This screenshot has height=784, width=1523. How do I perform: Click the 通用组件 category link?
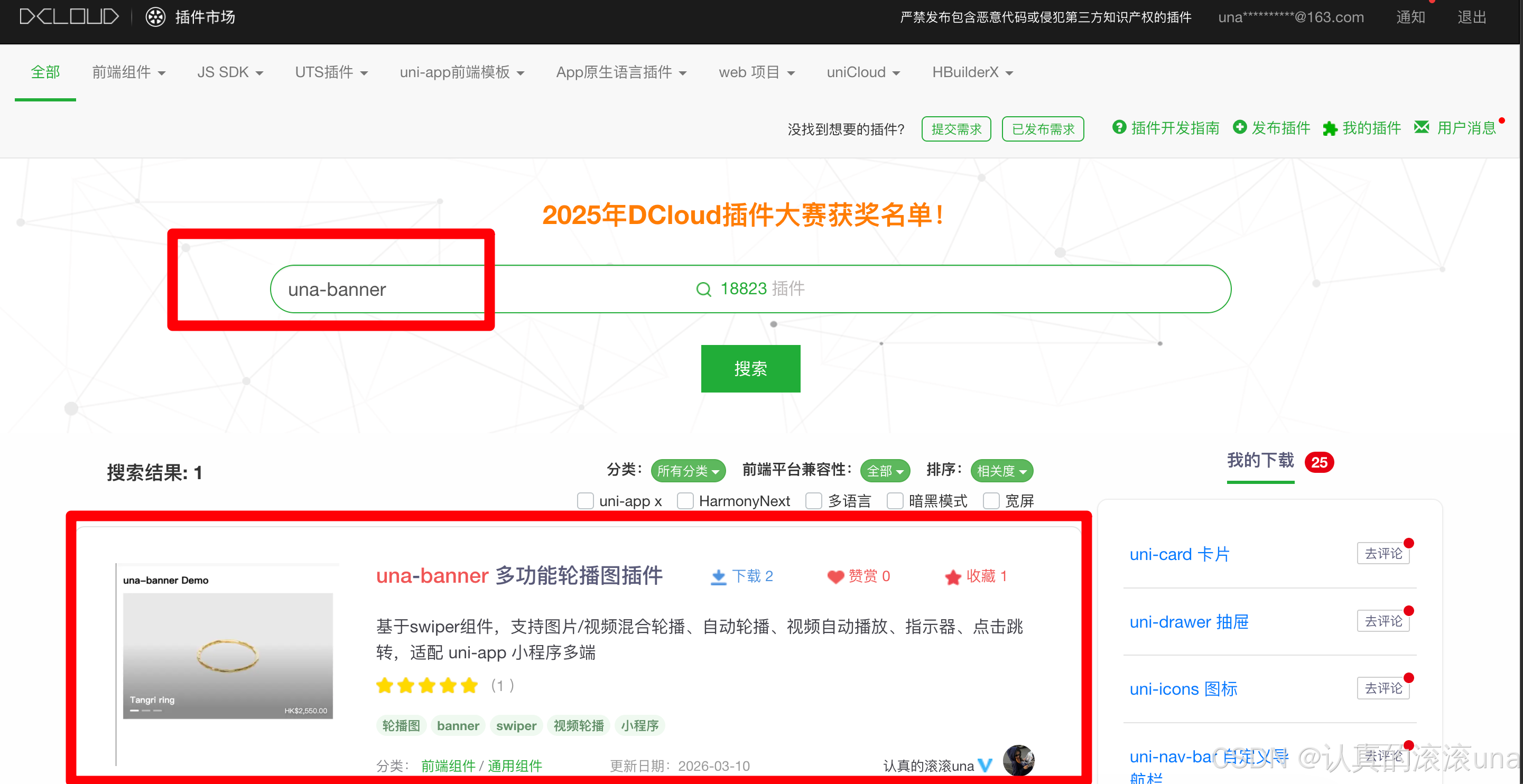point(514,766)
